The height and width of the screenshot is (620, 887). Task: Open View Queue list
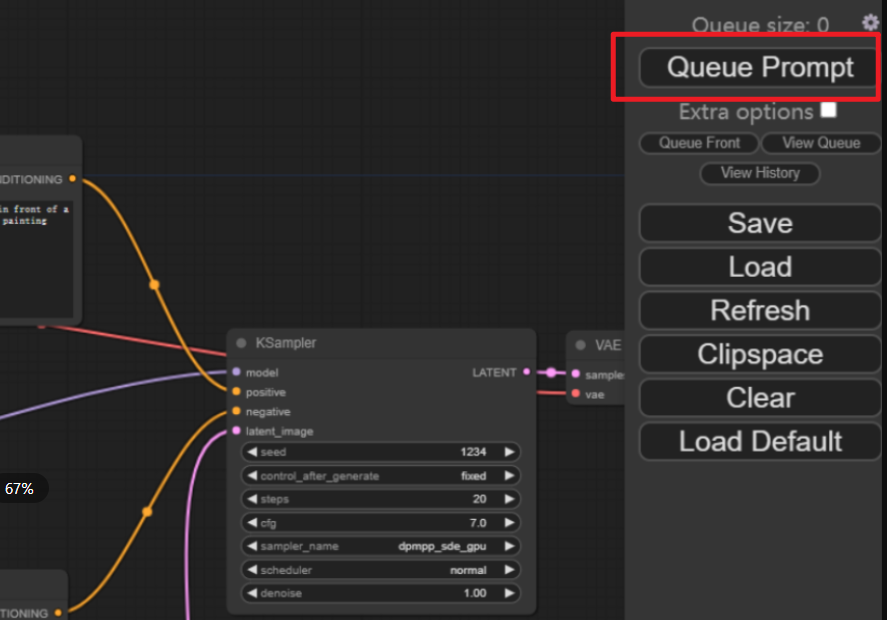click(x=821, y=143)
